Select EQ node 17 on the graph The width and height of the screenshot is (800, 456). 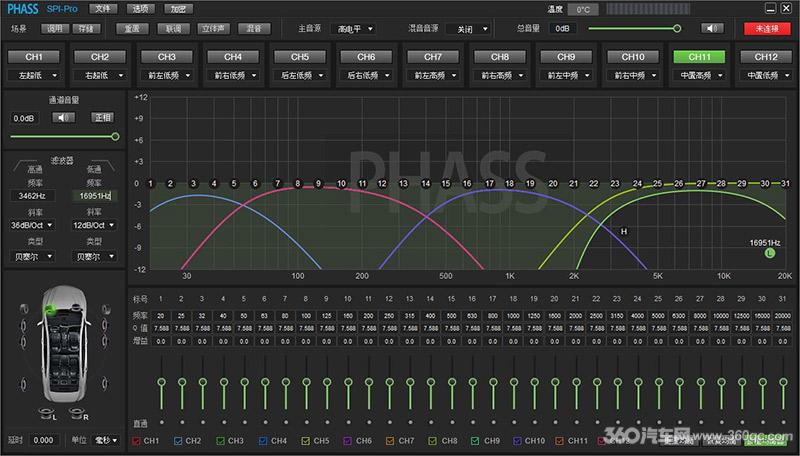click(489, 184)
